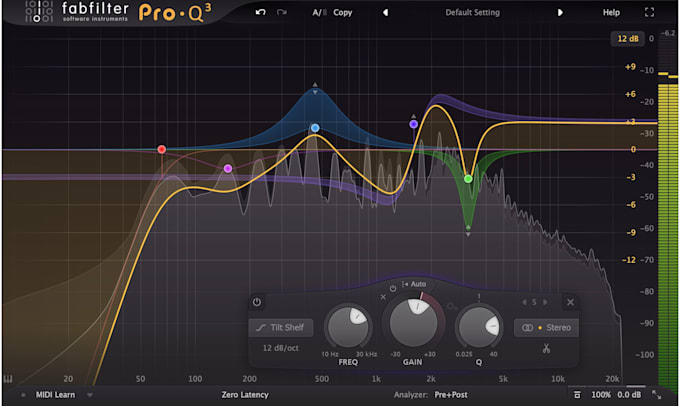Click the scissors split band icon
Image resolution: width=680 pixels, height=406 pixels.
tap(546, 348)
